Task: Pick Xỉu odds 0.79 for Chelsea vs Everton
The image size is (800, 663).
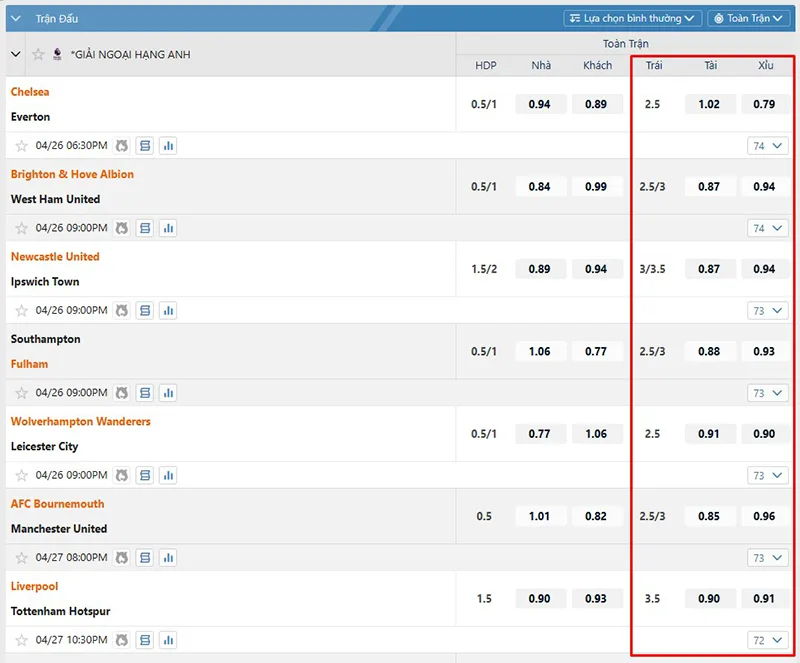Action: [x=764, y=104]
